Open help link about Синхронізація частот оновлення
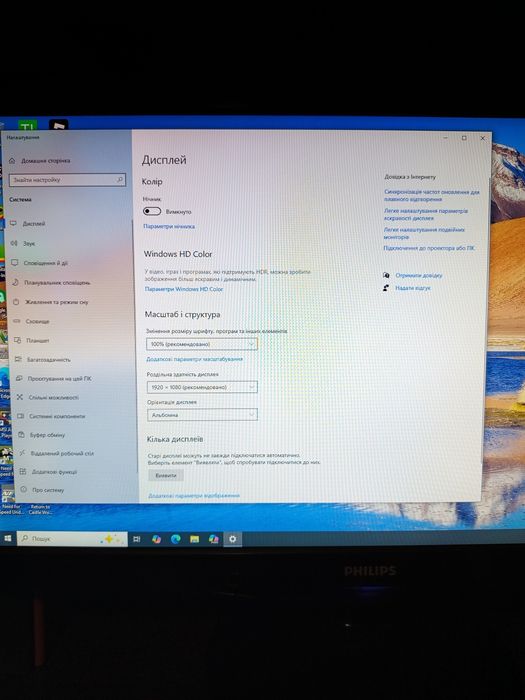The width and height of the screenshot is (525, 700). click(x=431, y=196)
